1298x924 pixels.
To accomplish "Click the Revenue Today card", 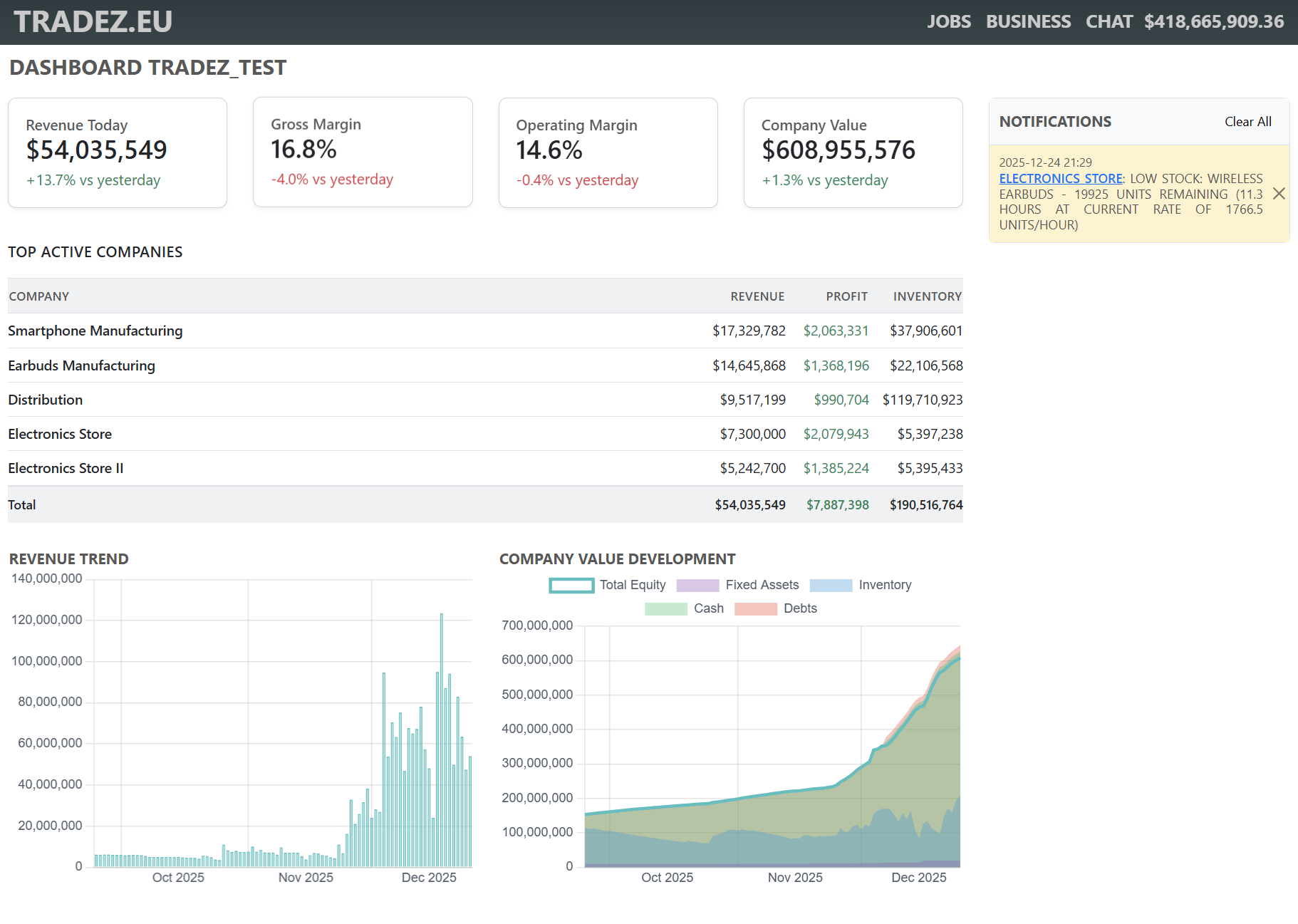I will pyautogui.click(x=117, y=152).
